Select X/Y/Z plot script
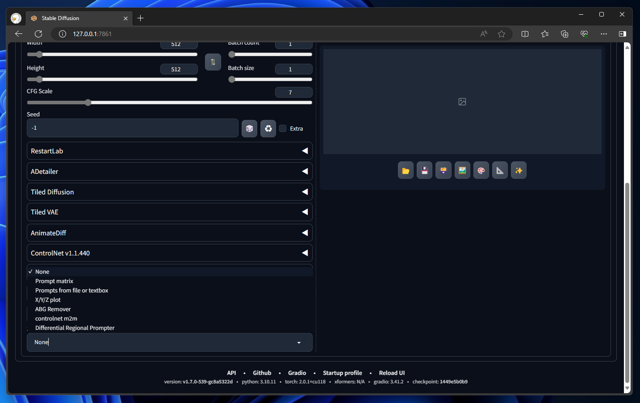Image resolution: width=640 pixels, height=403 pixels. (x=169, y=300)
